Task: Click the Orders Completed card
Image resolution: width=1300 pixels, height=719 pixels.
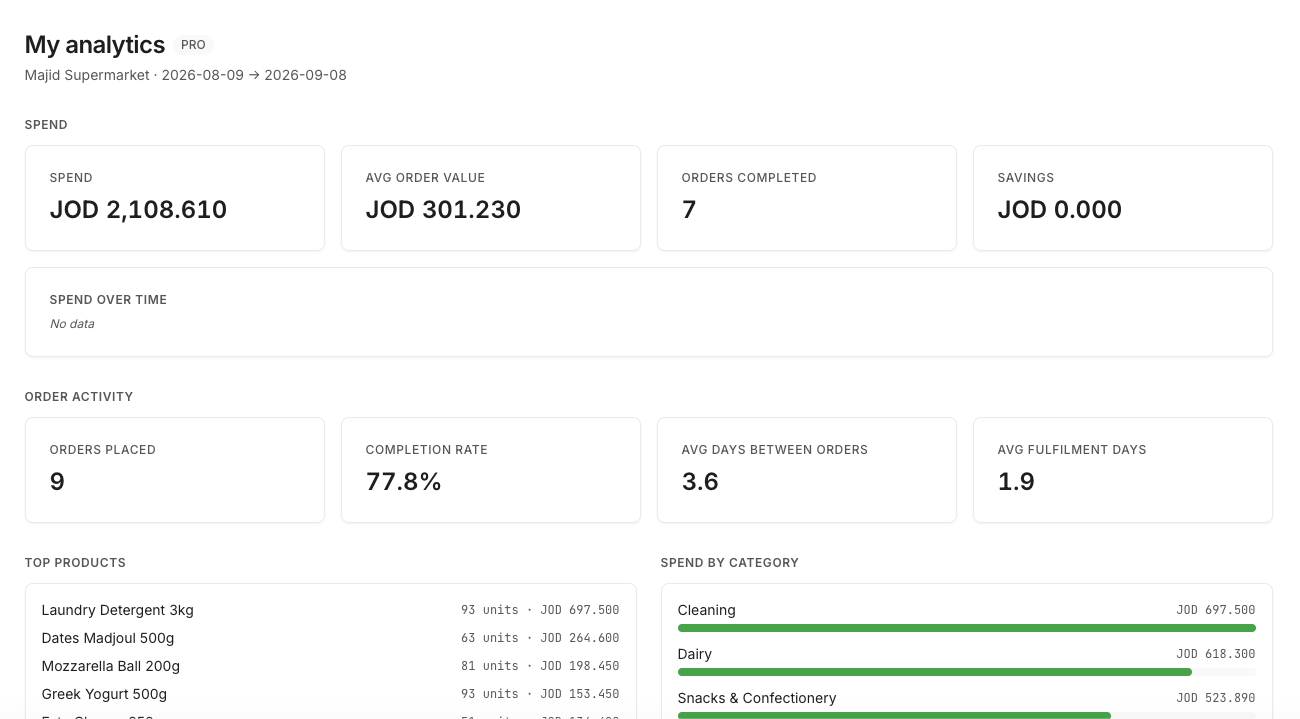Action: 807,198
